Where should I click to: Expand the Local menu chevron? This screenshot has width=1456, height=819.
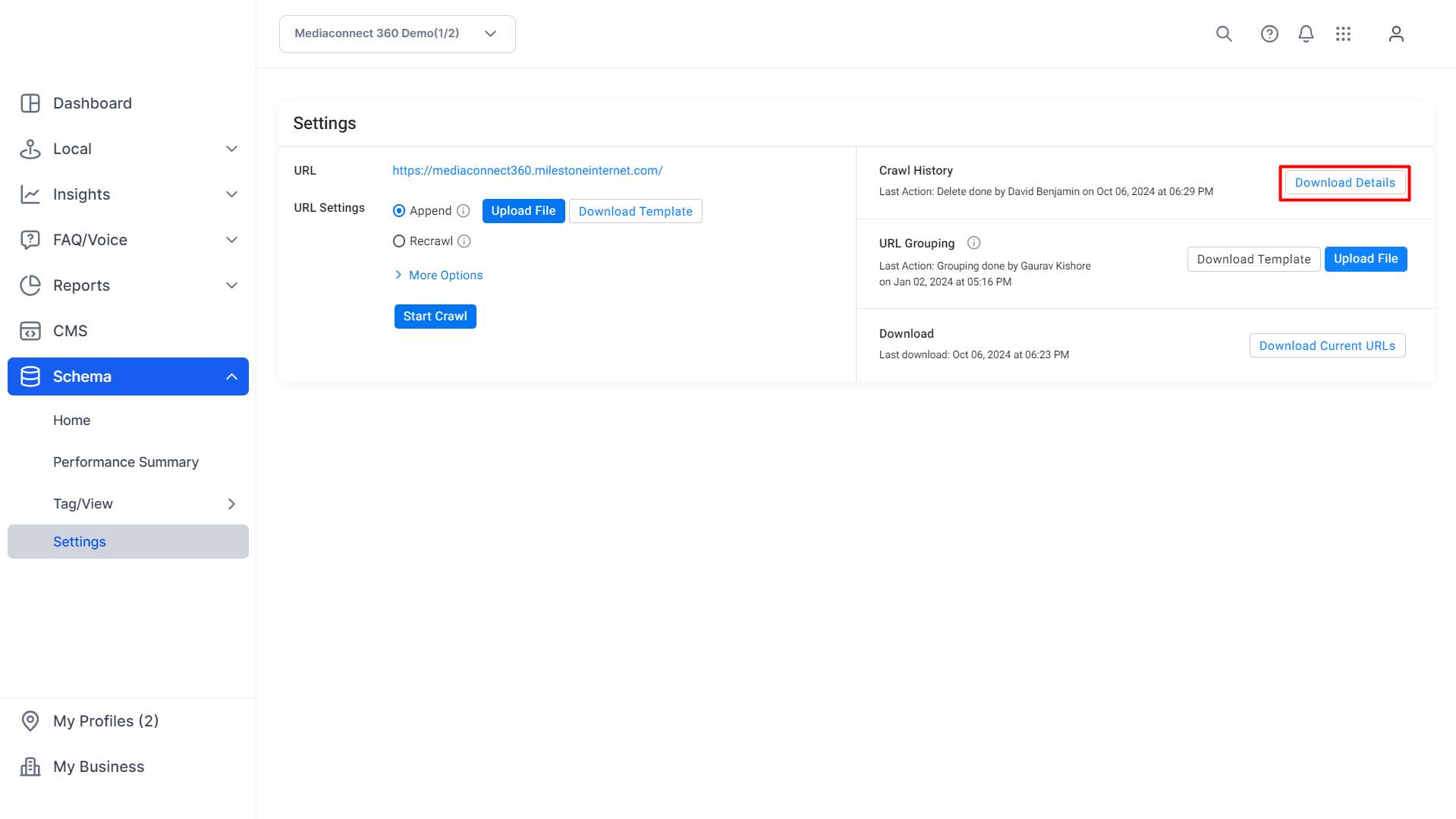[x=232, y=149]
